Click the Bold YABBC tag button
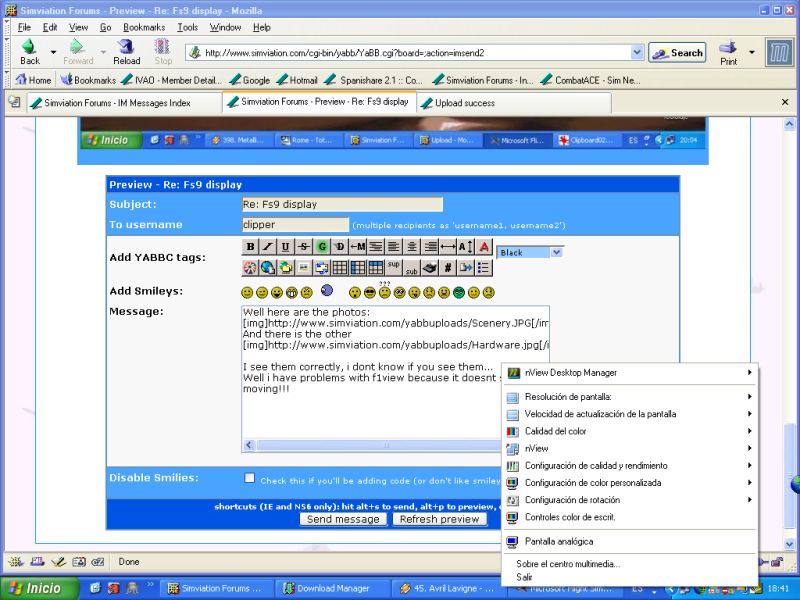 click(x=251, y=246)
